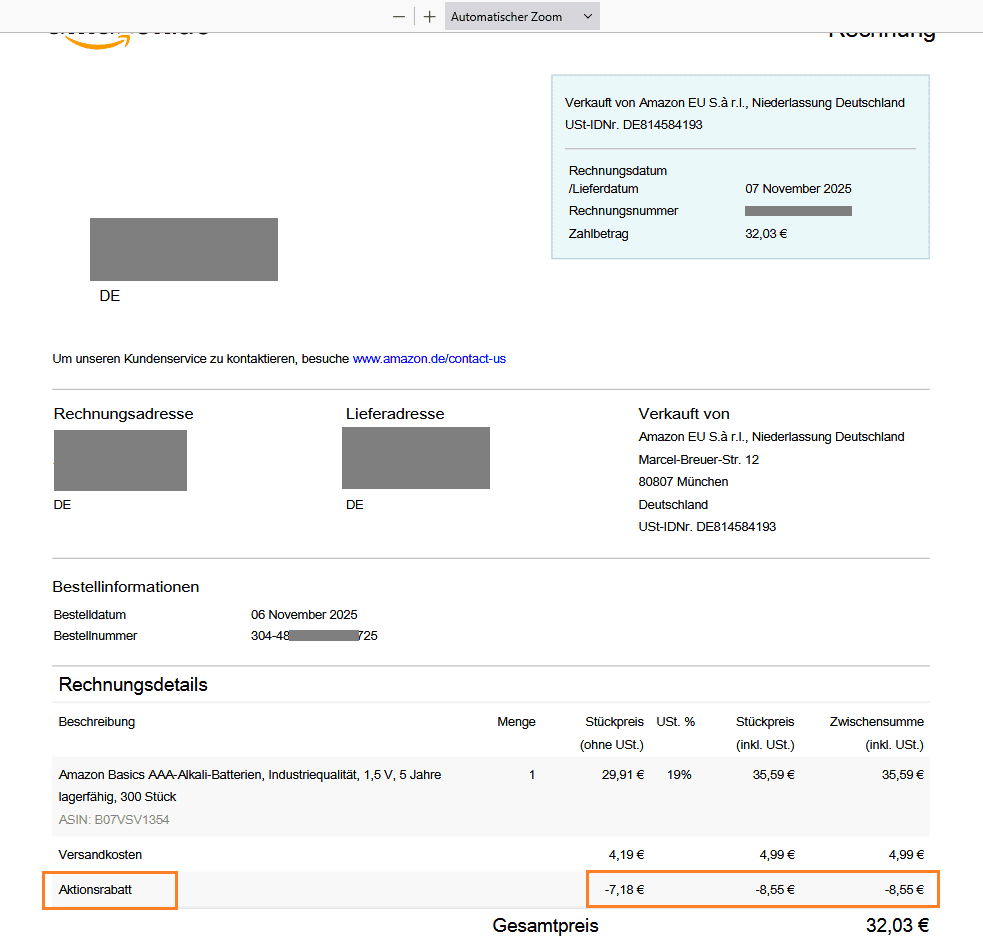Select the ASIN: B07VSV1354 text
Image resolution: width=983 pixels, height=947 pixels.
[x=113, y=819]
